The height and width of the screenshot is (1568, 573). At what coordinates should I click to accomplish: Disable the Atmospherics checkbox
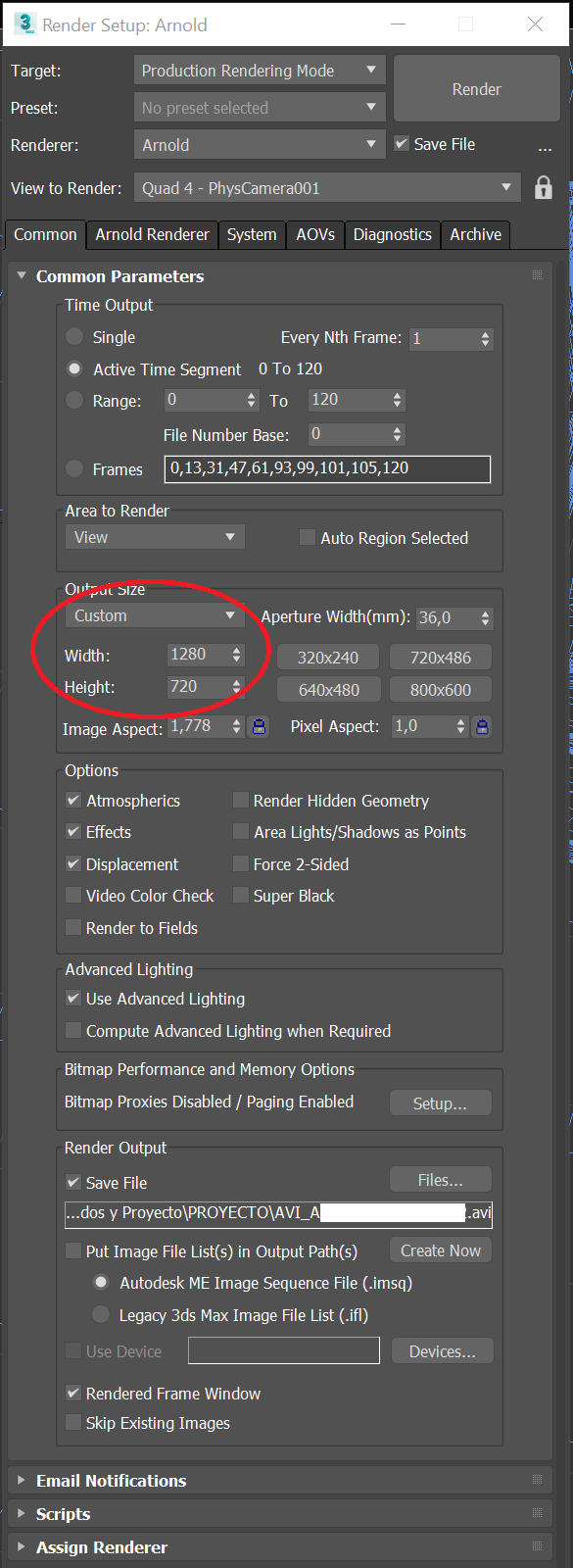pos(73,801)
